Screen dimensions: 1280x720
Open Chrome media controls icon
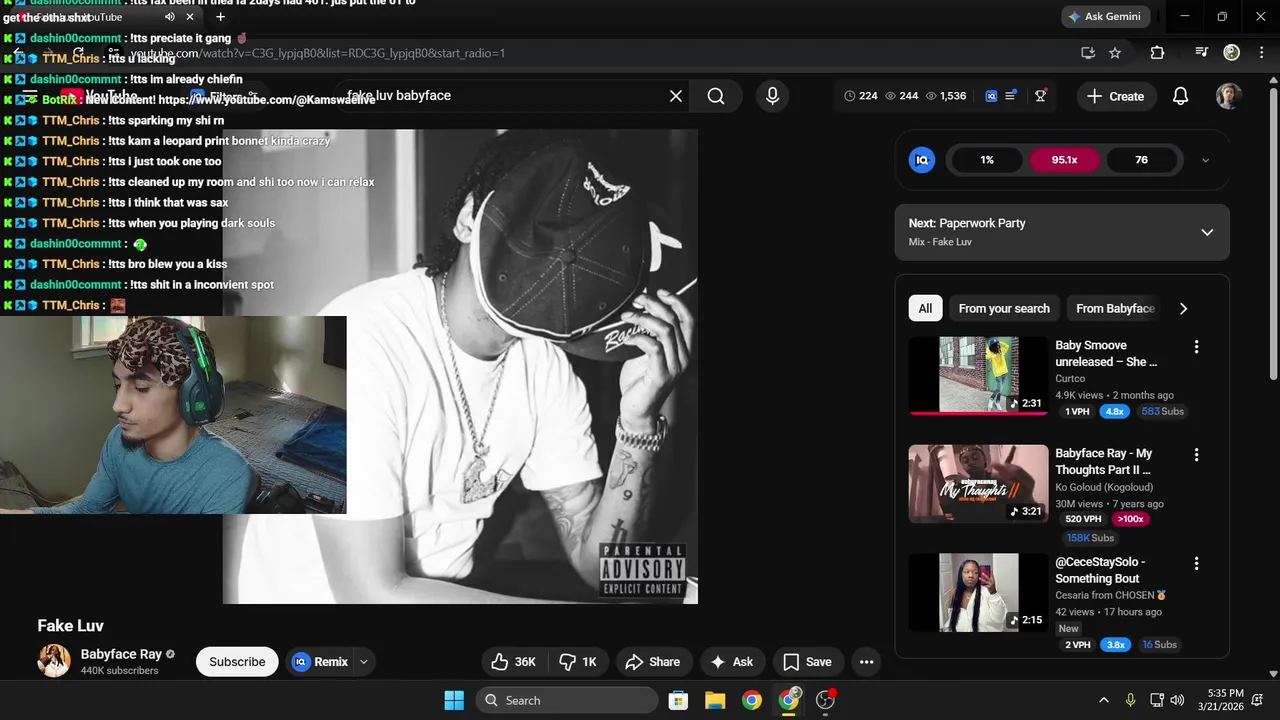[1202, 53]
